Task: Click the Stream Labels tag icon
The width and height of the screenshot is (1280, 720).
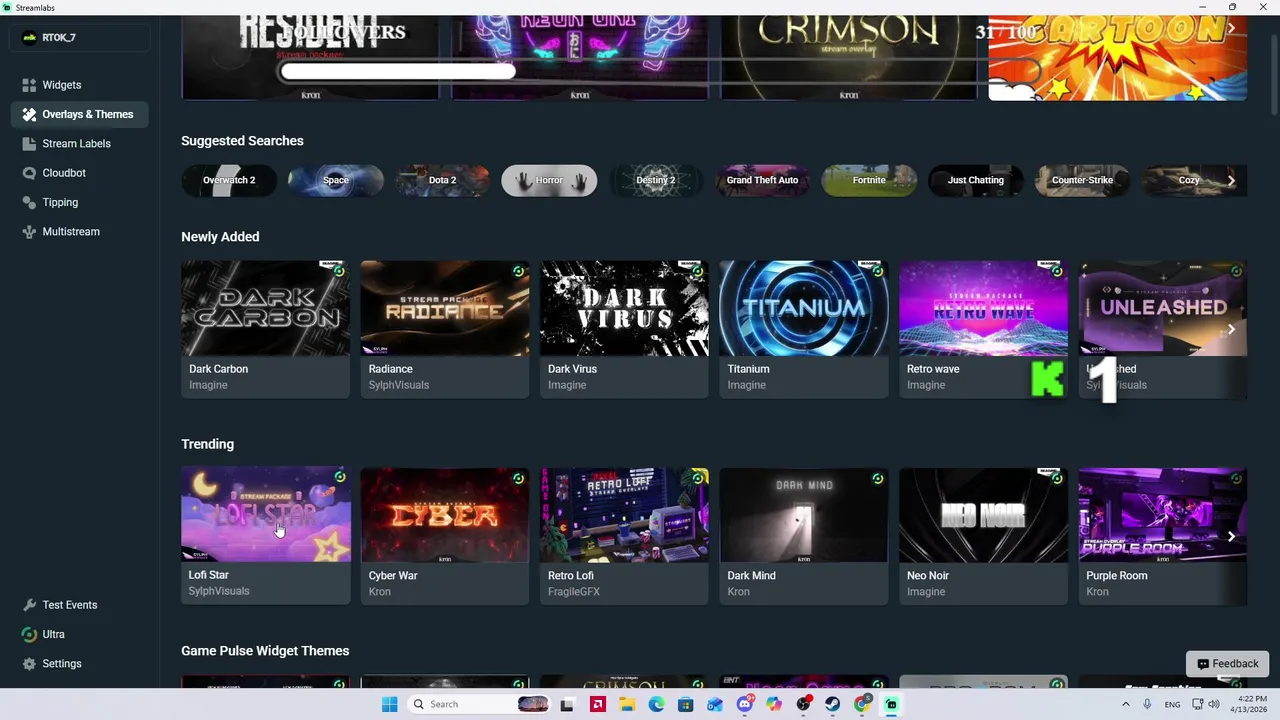Action: [29, 144]
